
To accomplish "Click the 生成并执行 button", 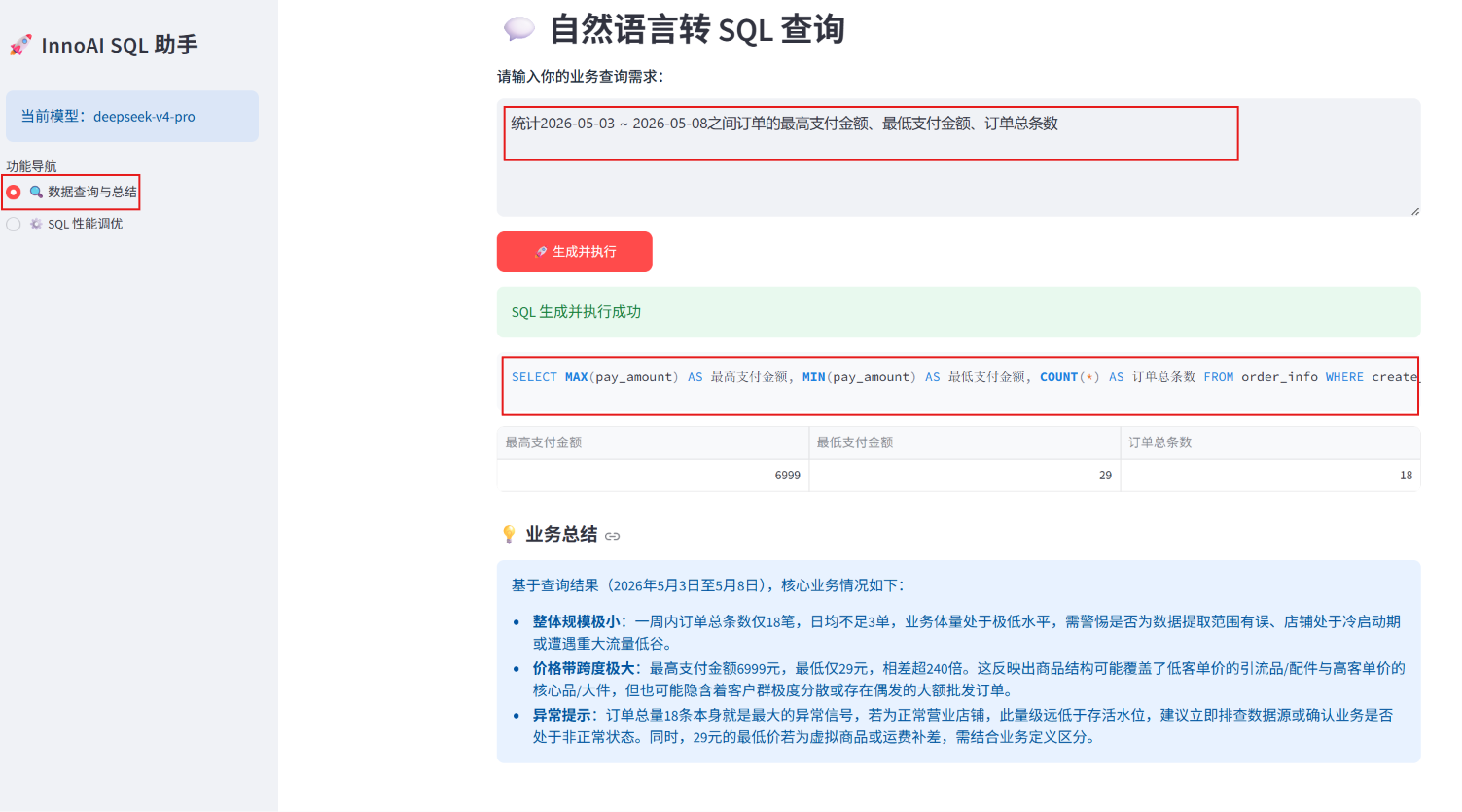I will tap(574, 252).
